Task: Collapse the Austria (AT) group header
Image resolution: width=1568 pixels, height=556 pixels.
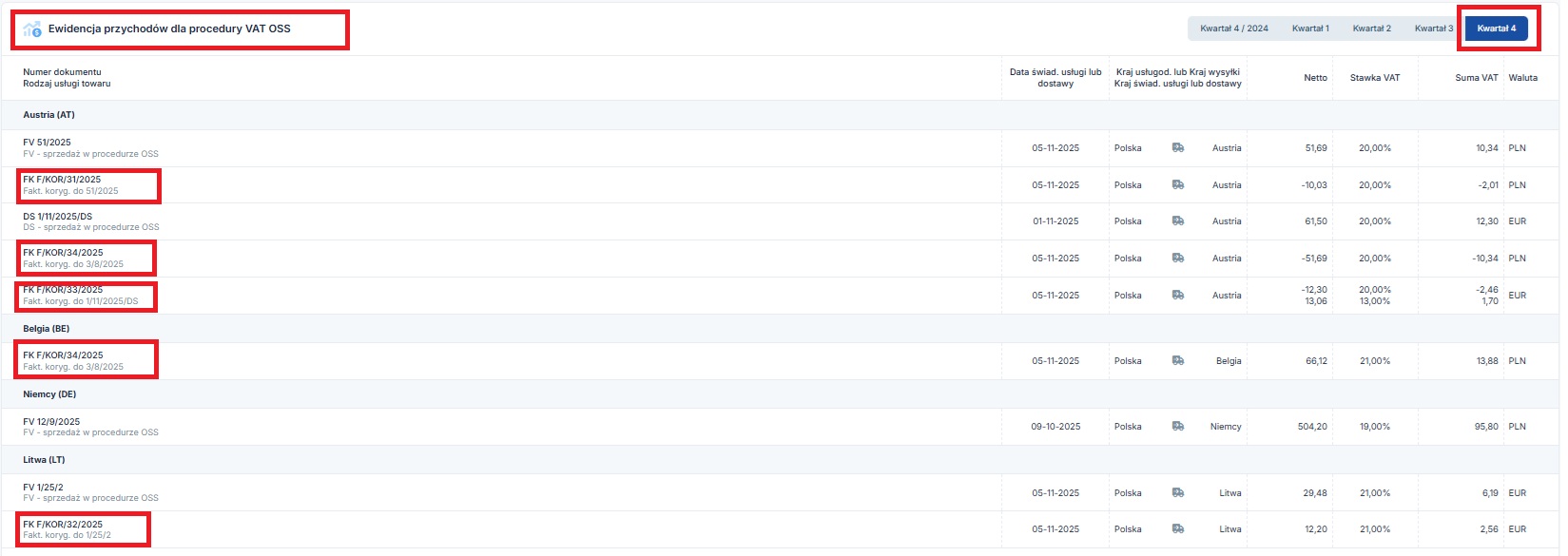Action: tap(48, 115)
